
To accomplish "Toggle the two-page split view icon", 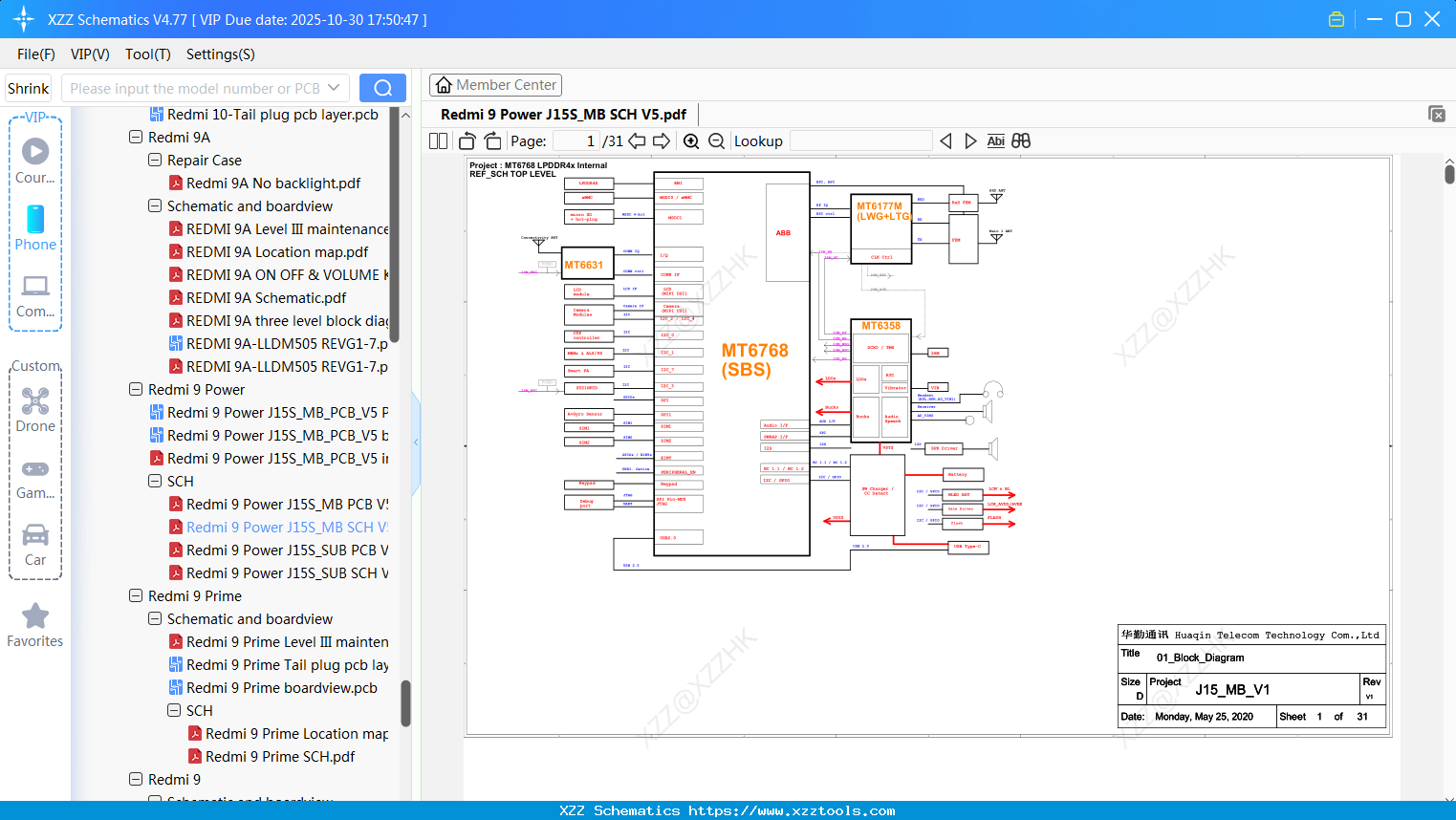I will [x=439, y=141].
